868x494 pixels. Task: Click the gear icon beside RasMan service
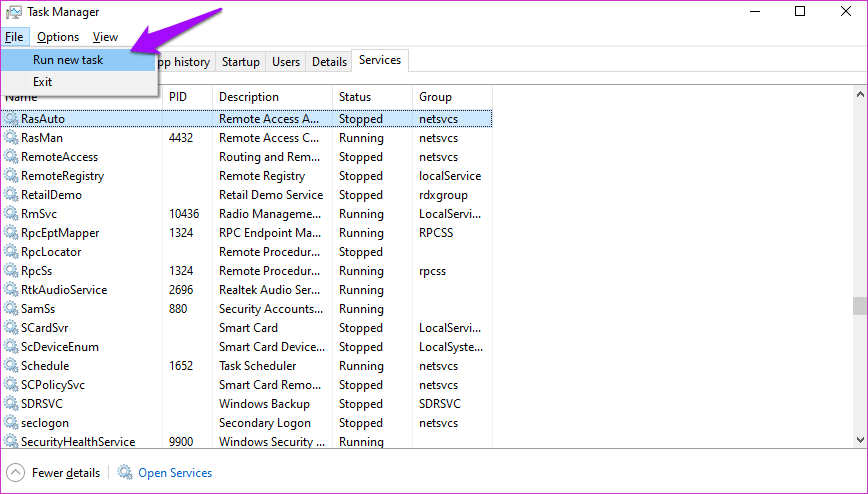(x=12, y=138)
